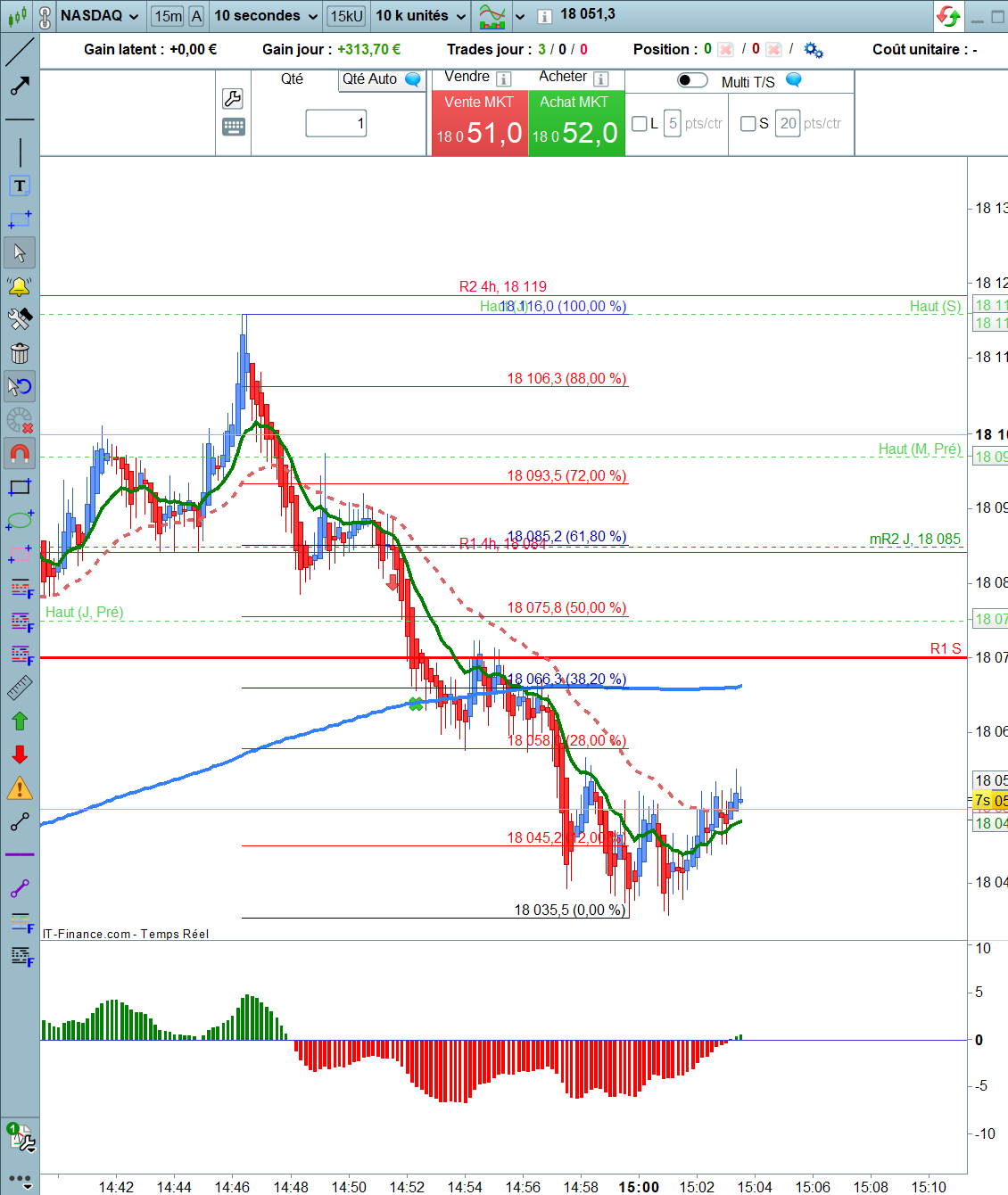Screen dimensions: 1008x1195
Task: Enable the L limit checkbox
Action: pyautogui.click(x=639, y=124)
